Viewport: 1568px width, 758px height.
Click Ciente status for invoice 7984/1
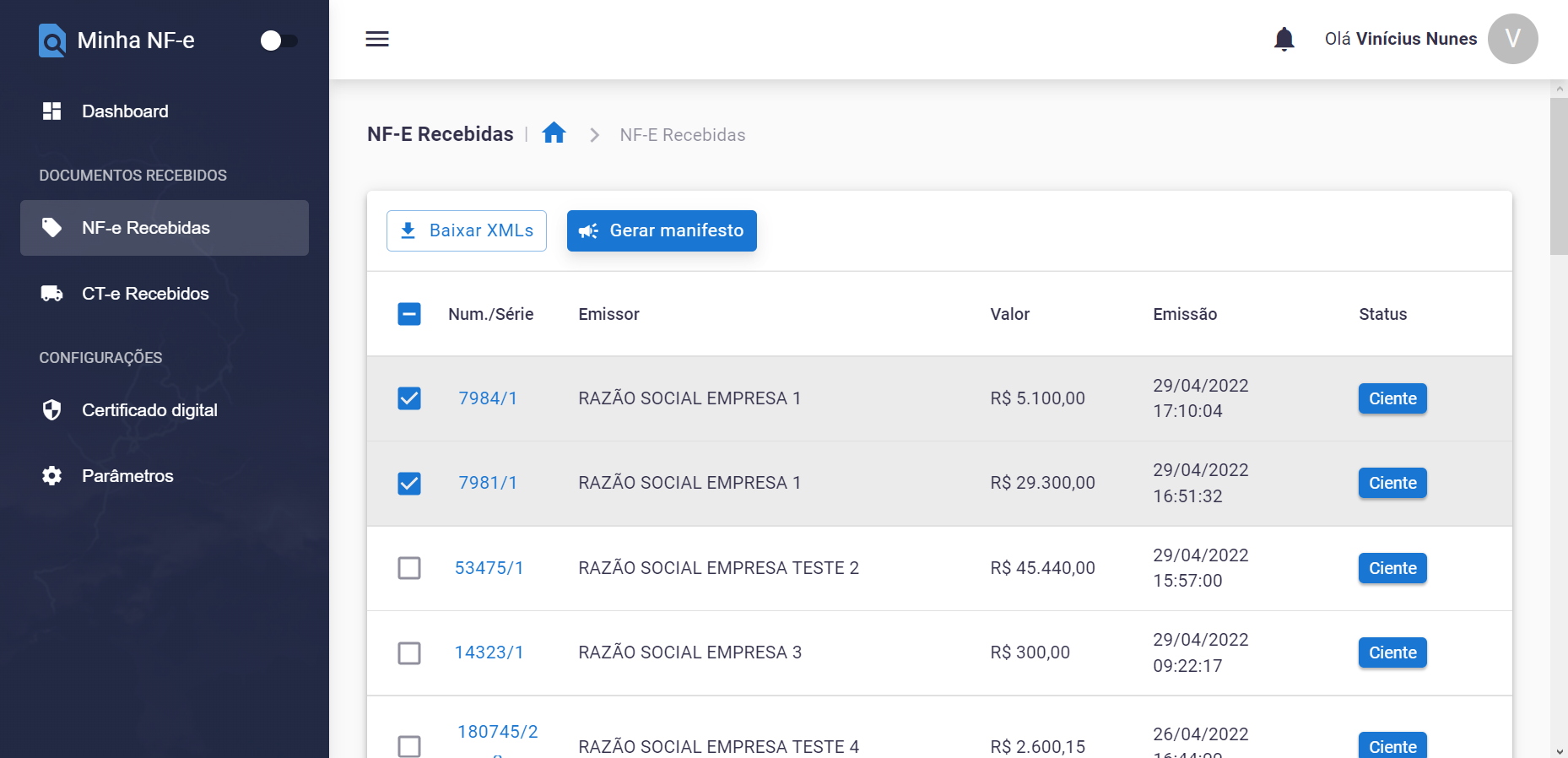point(1392,398)
